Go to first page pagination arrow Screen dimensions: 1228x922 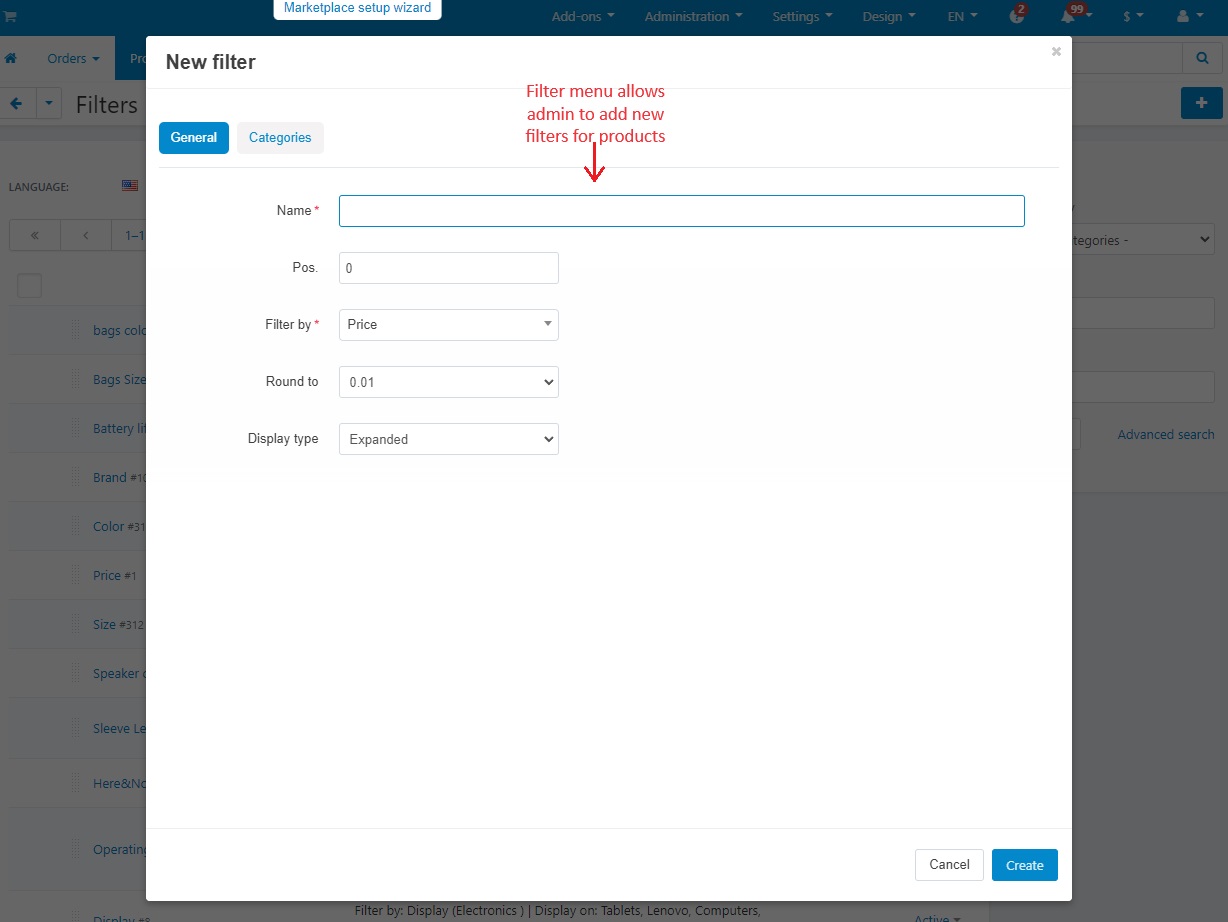(34, 235)
